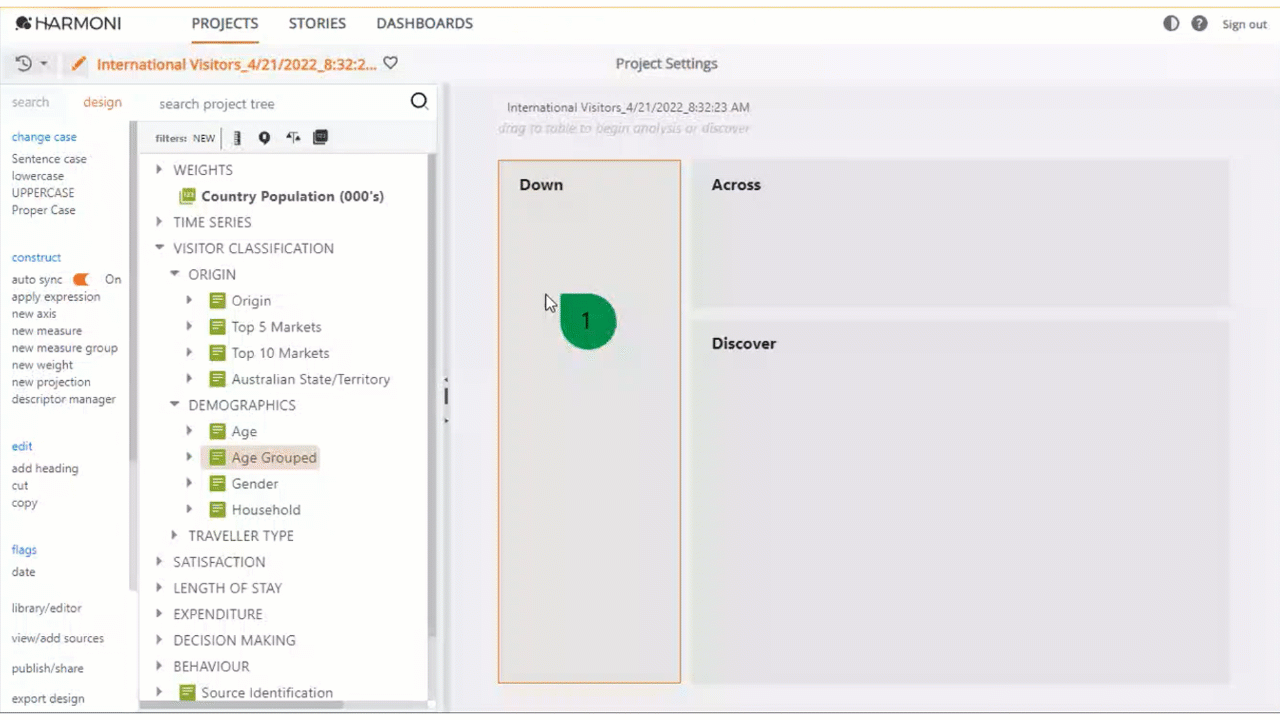Click apply expression
This screenshot has height=720, width=1280.
pos(56,297)
